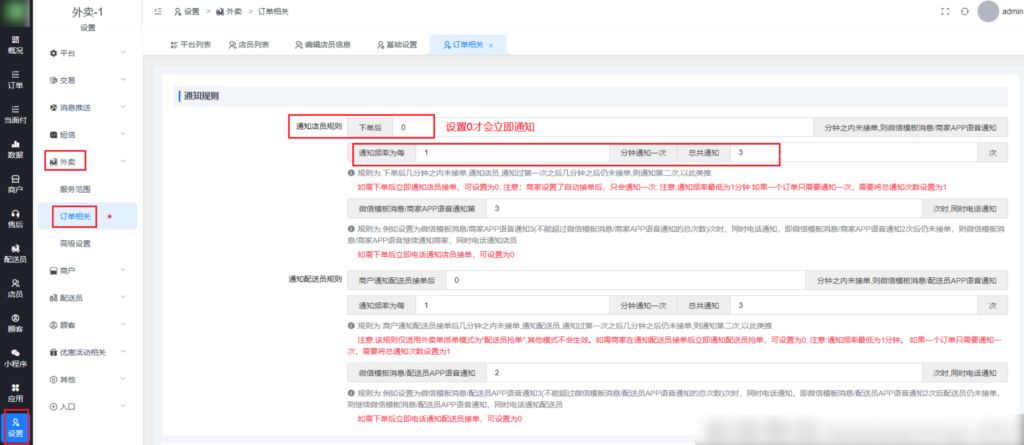Click the admin avatar
This screenshot has height=445, width=1024.
point(989,11)
